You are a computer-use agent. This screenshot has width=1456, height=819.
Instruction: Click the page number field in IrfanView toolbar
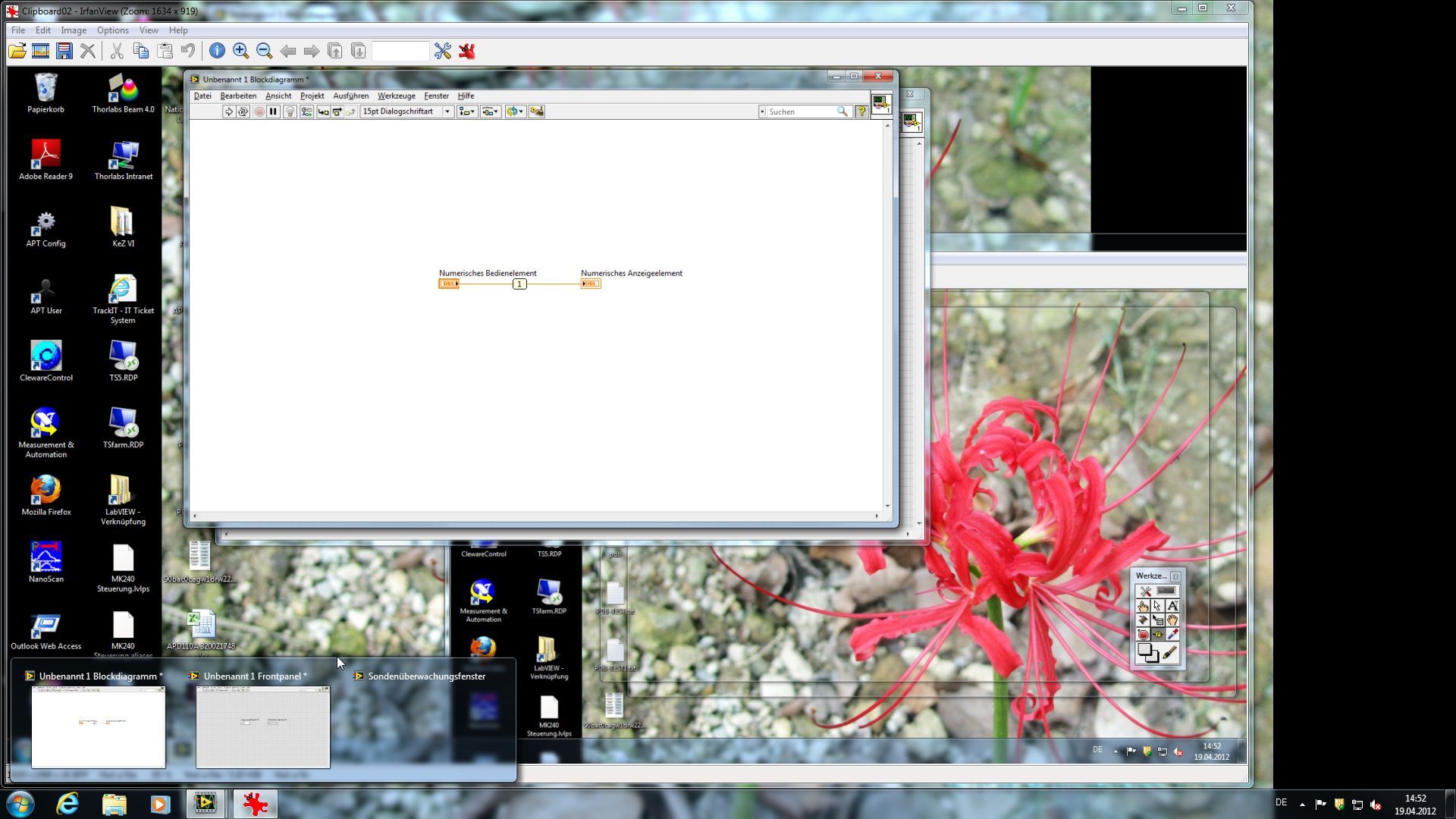(400, 51)
